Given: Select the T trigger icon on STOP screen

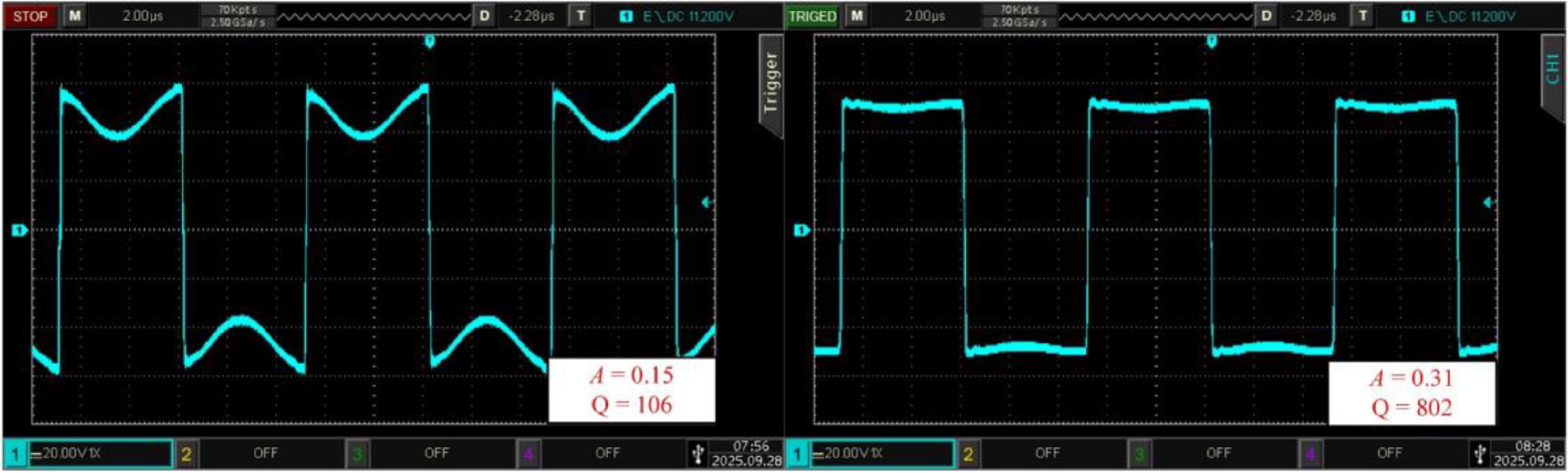Looking at the screenshot, I should (x=581, y=16).
